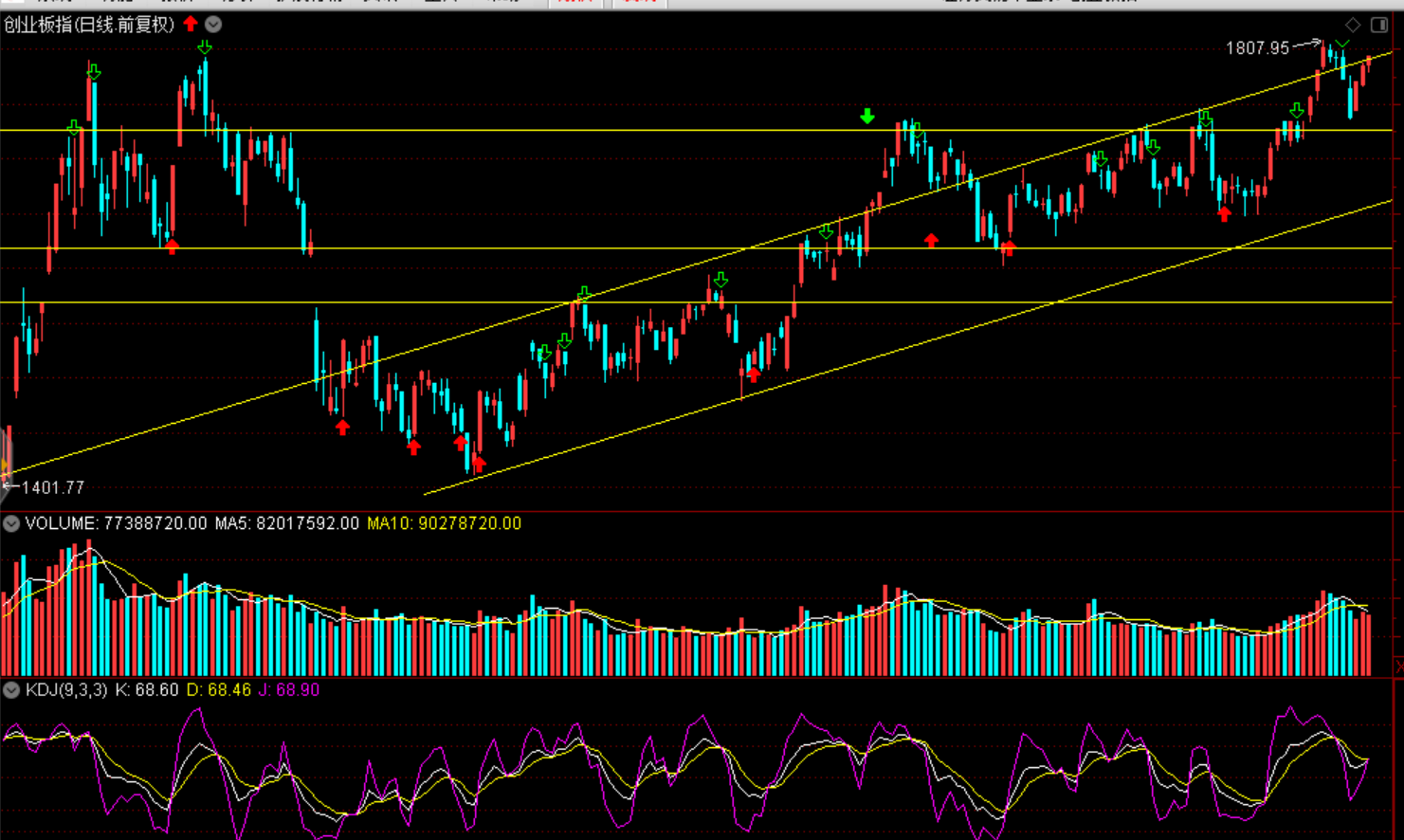Click the VOLUME: 77388720.00 label

[x=116, y=523]
